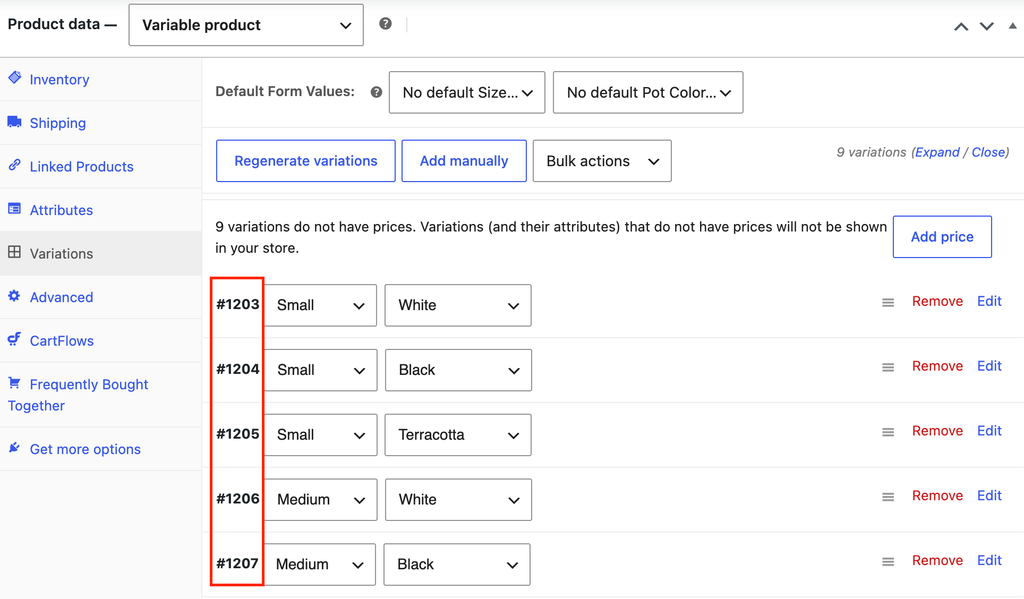Open Terracotta color dropdown for #1205
The image size is (1024, 599).
pos(458,434)
